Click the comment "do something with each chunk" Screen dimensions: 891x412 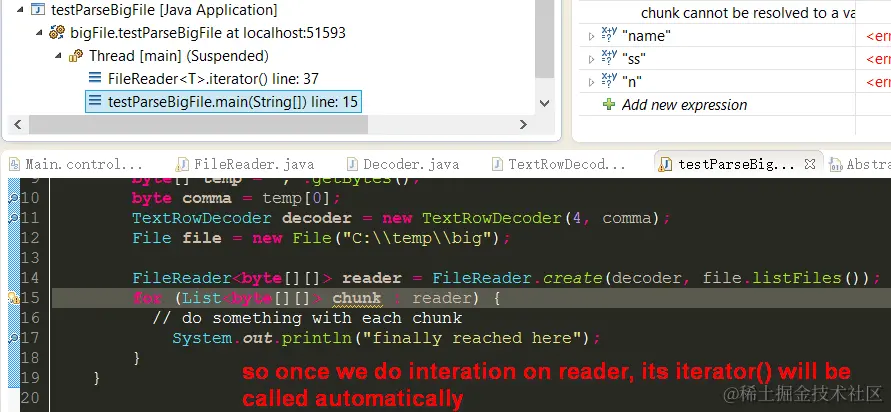tap(307, 318)
